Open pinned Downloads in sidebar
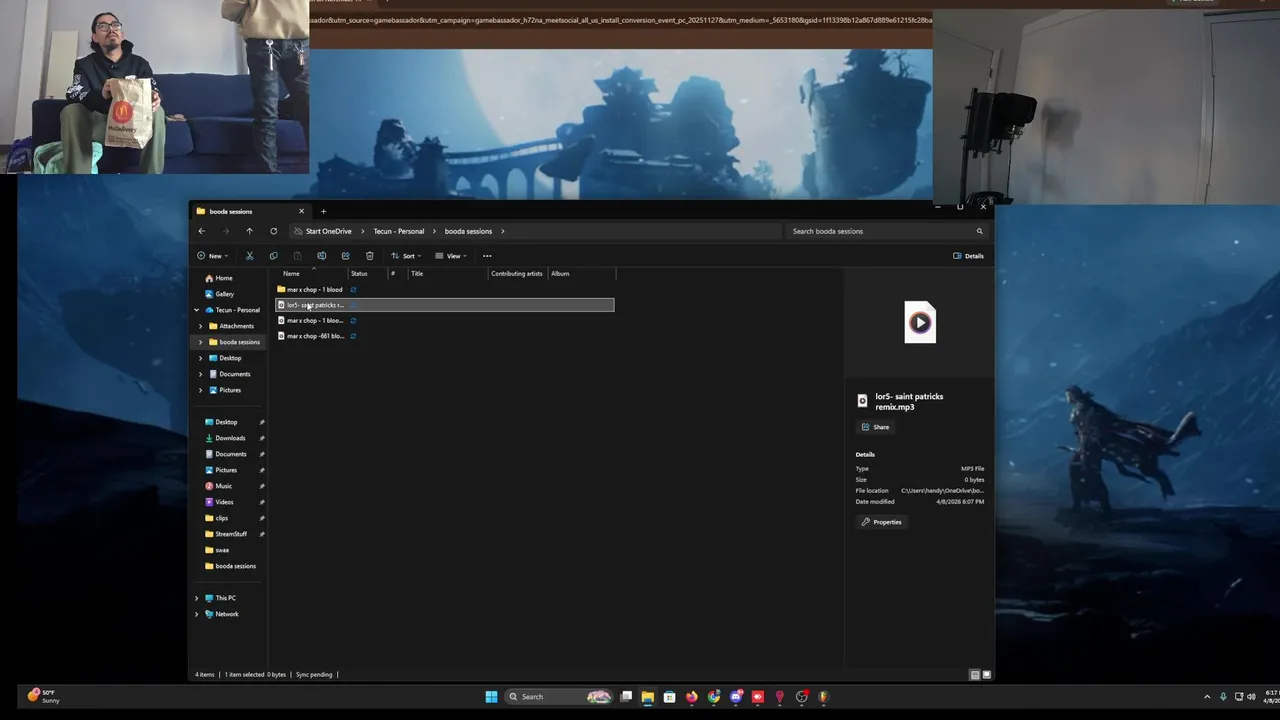1280x720 pixels. click(230, 438)
